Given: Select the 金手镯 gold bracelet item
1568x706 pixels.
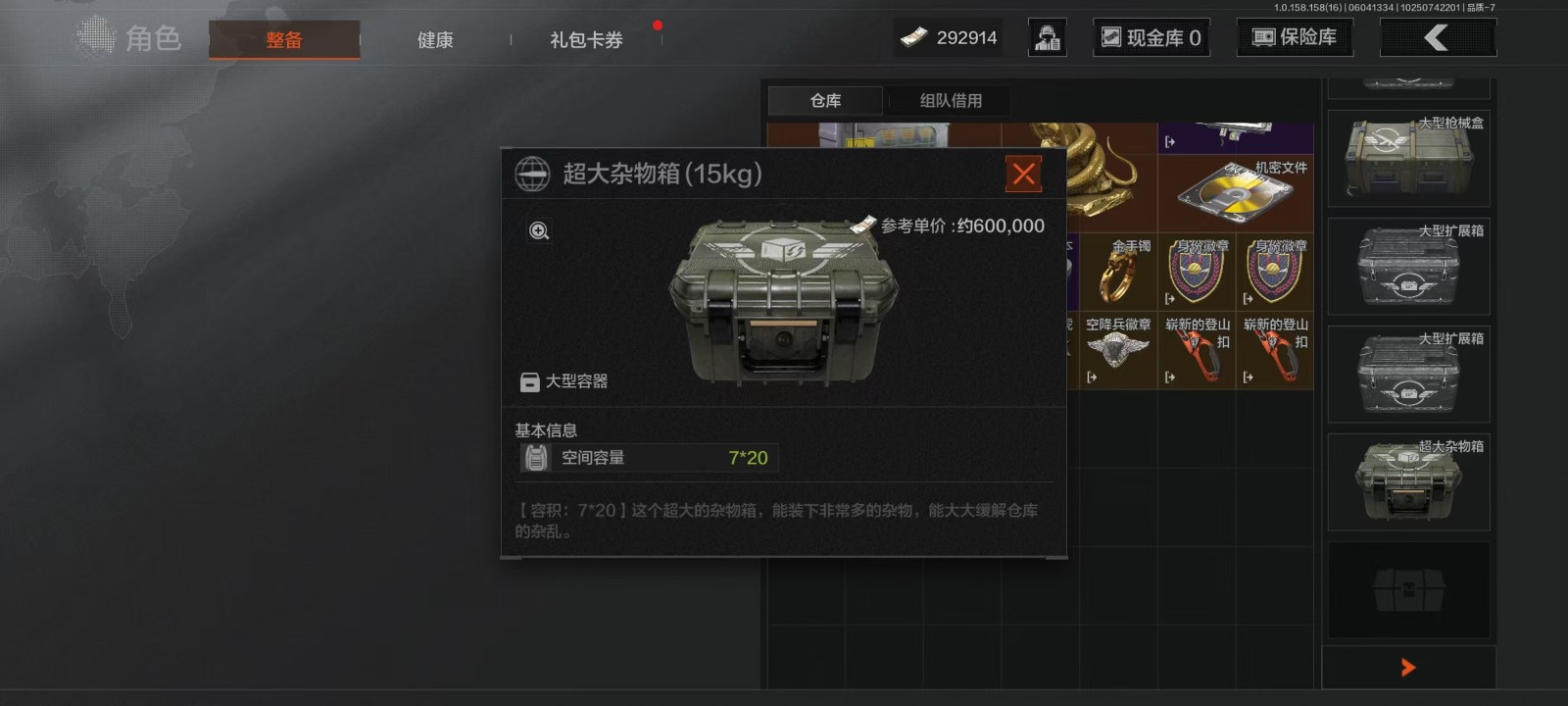Looking at the screenshot, I should 1118,272.
